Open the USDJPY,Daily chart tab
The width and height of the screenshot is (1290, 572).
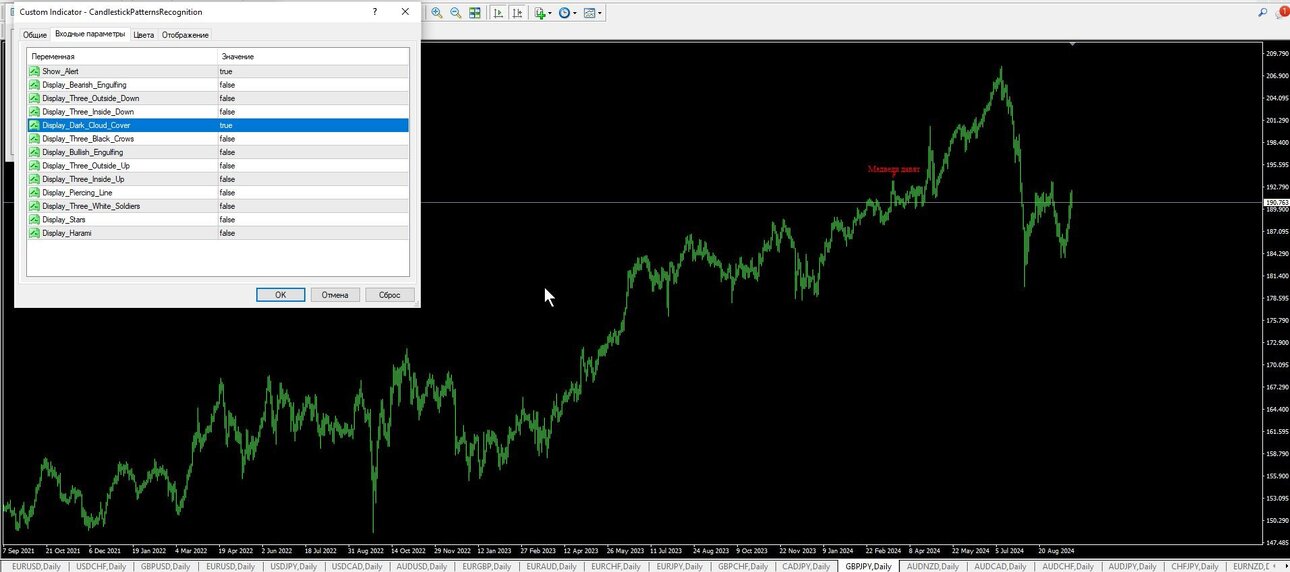tap(292, 566)
